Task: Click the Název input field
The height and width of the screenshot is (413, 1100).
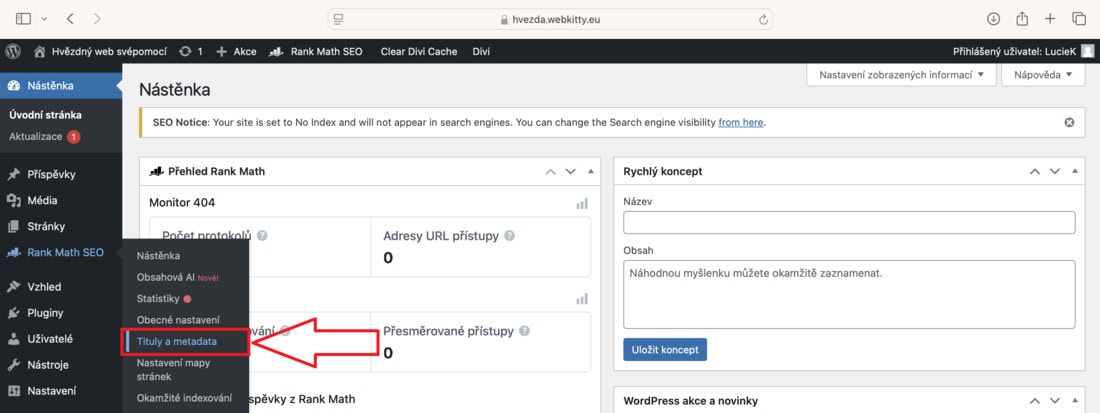Action: coord(849,222)
